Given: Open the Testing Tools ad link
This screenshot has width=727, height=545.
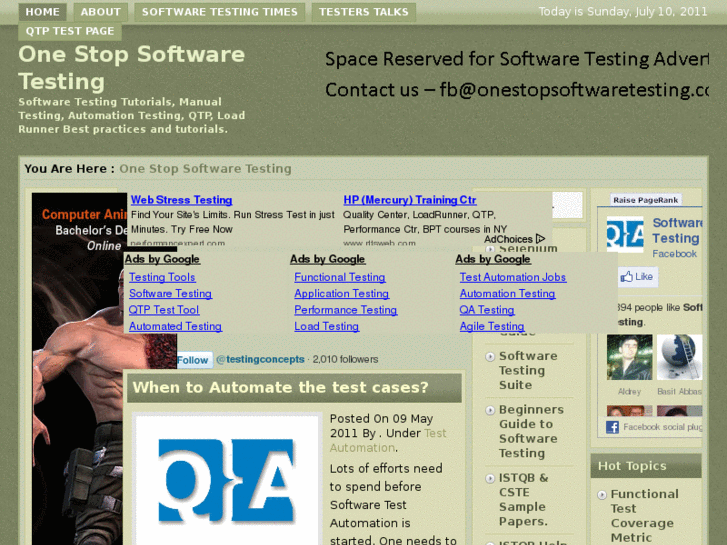Looking at the screenshot, I should [x=162, y=277].
